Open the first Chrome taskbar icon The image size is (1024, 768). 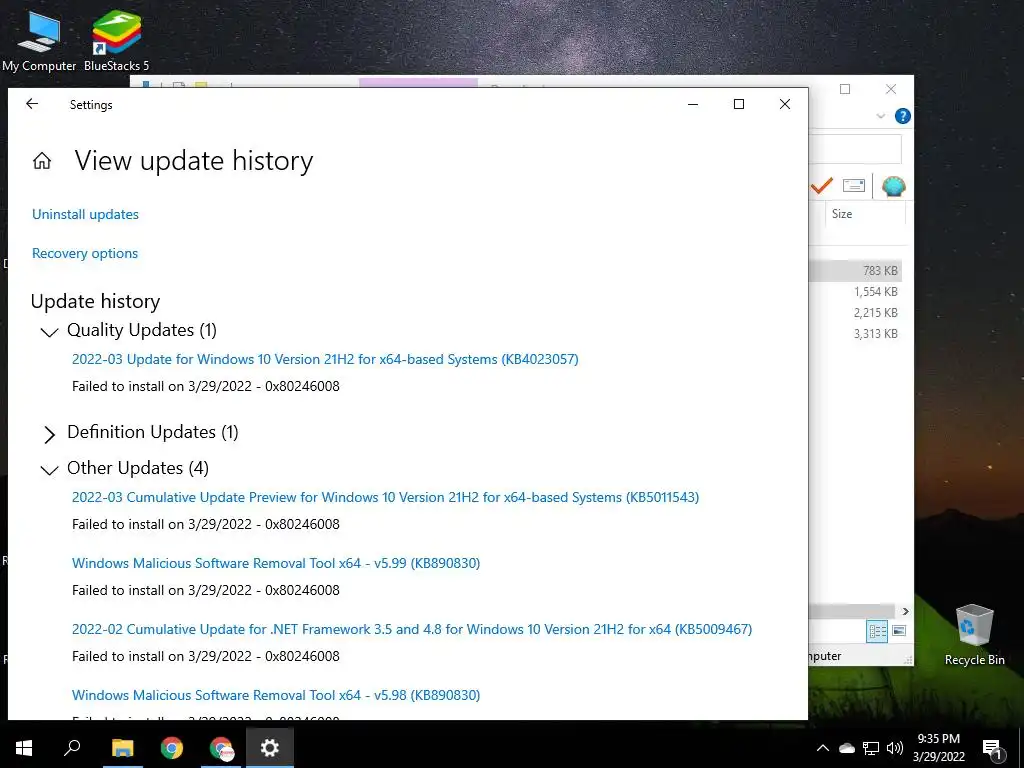(172, 748)
